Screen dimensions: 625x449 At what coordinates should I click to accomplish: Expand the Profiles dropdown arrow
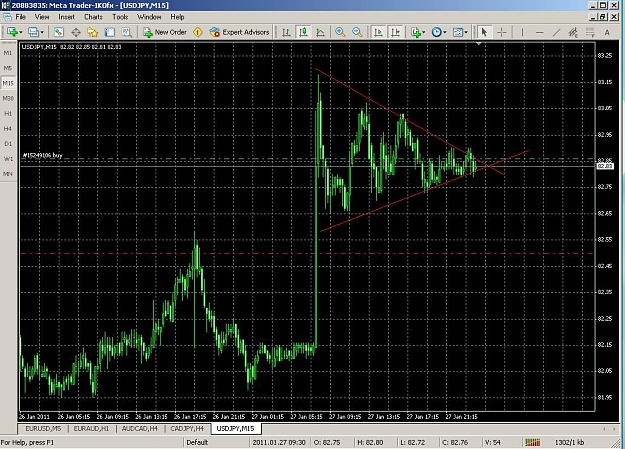click(42, 32)
